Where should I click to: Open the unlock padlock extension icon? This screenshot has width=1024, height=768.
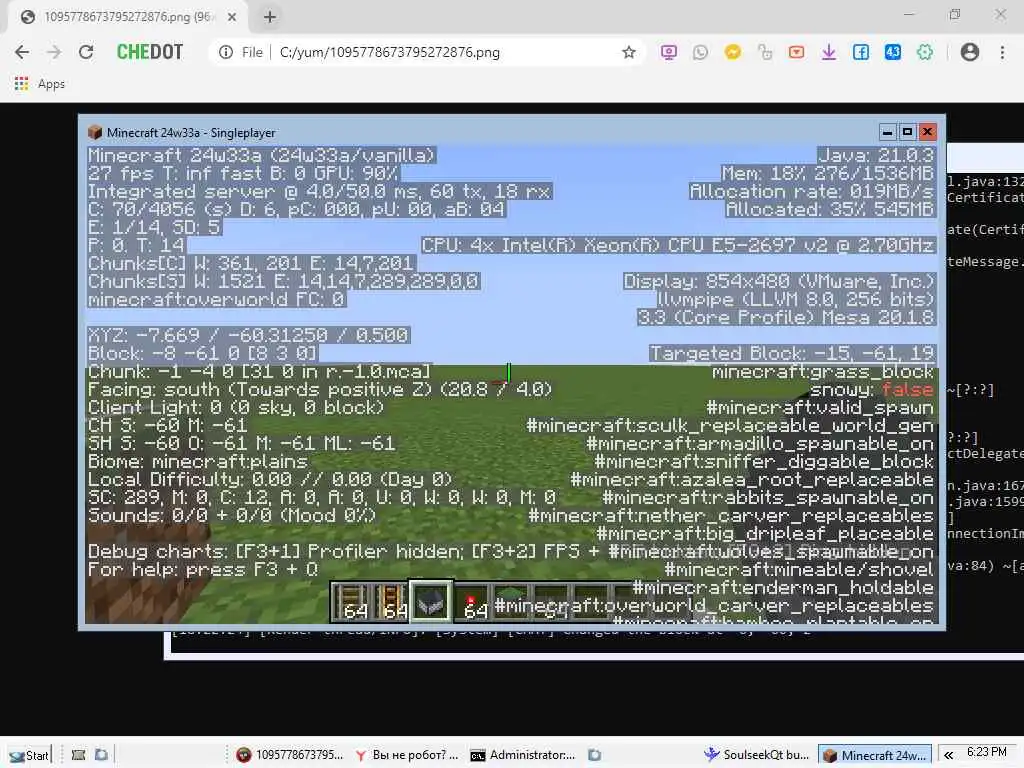765,52
